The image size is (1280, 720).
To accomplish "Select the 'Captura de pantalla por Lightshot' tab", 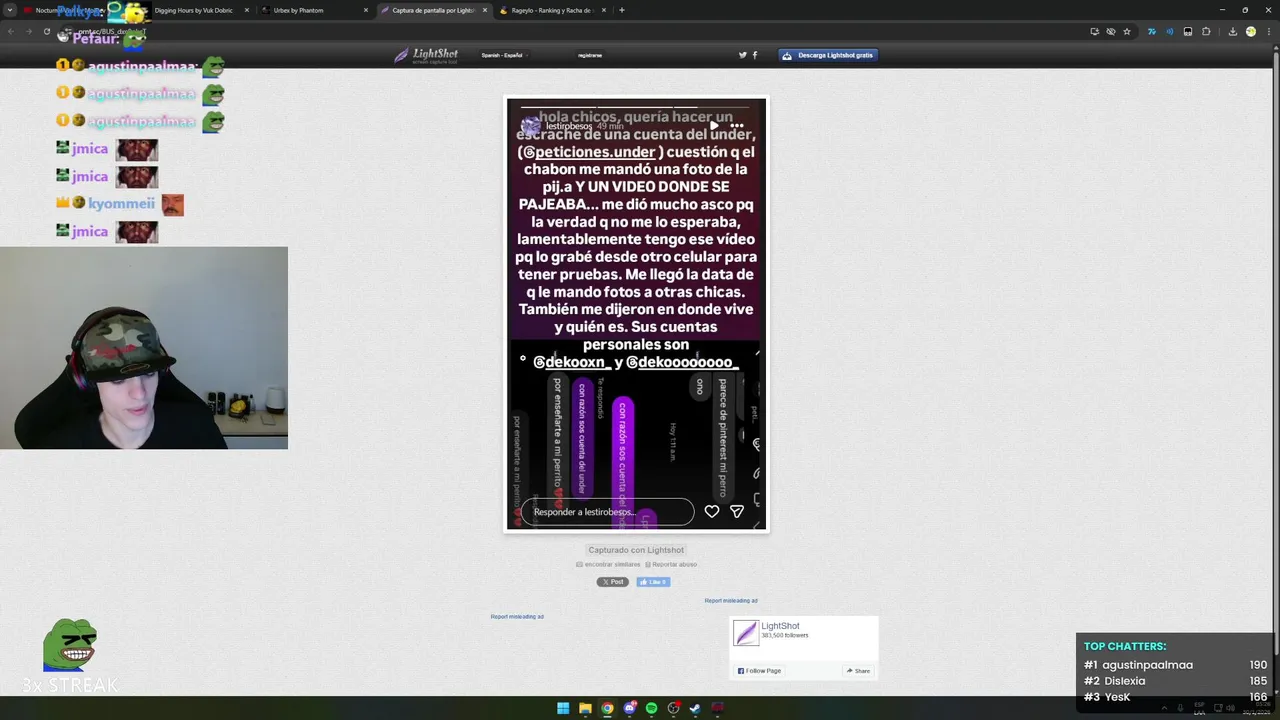I will tap(433, 10).
